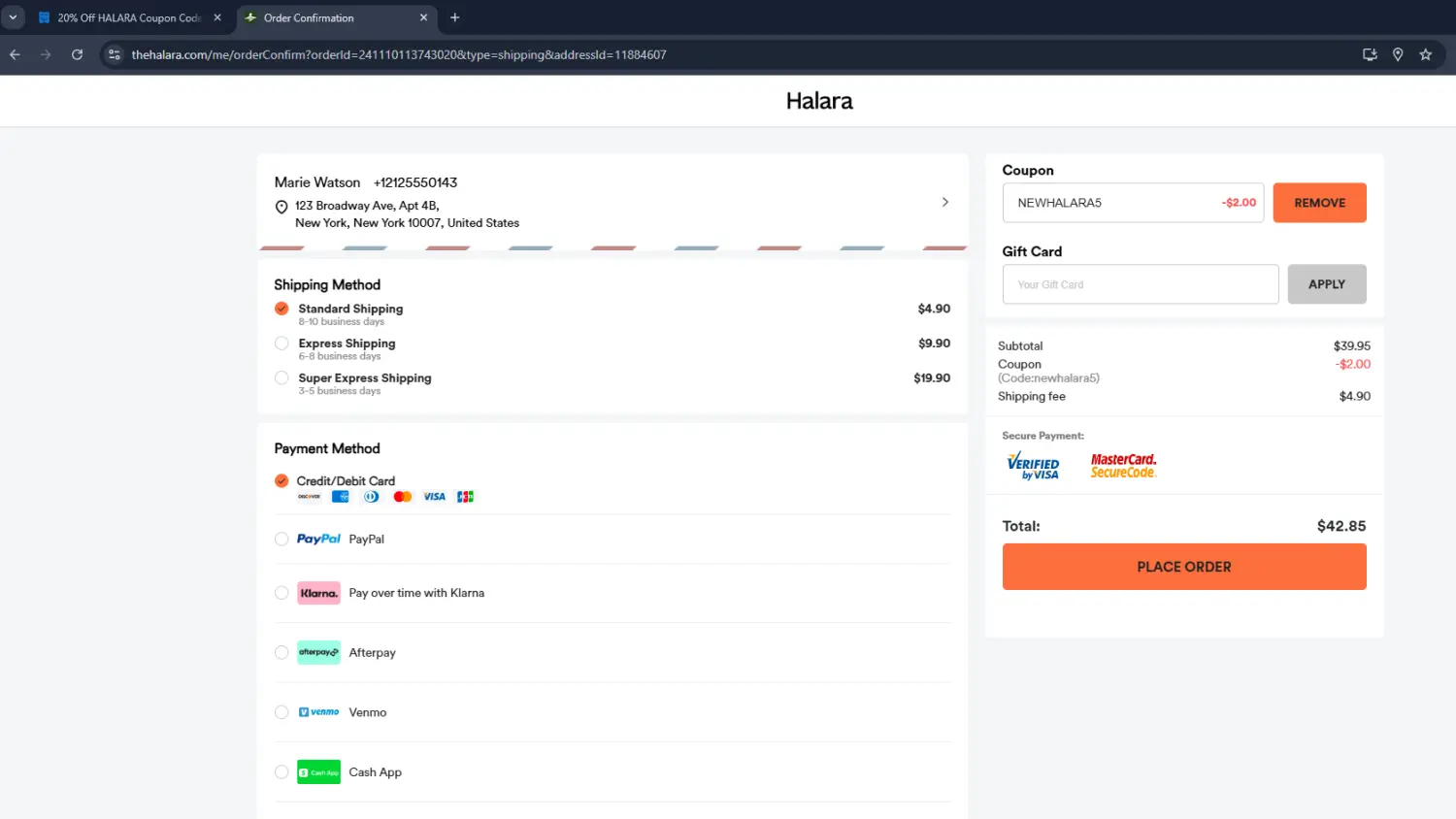1456x819 pixels.
Task: Click the green Cash App icon
Action: pos(318,772)
